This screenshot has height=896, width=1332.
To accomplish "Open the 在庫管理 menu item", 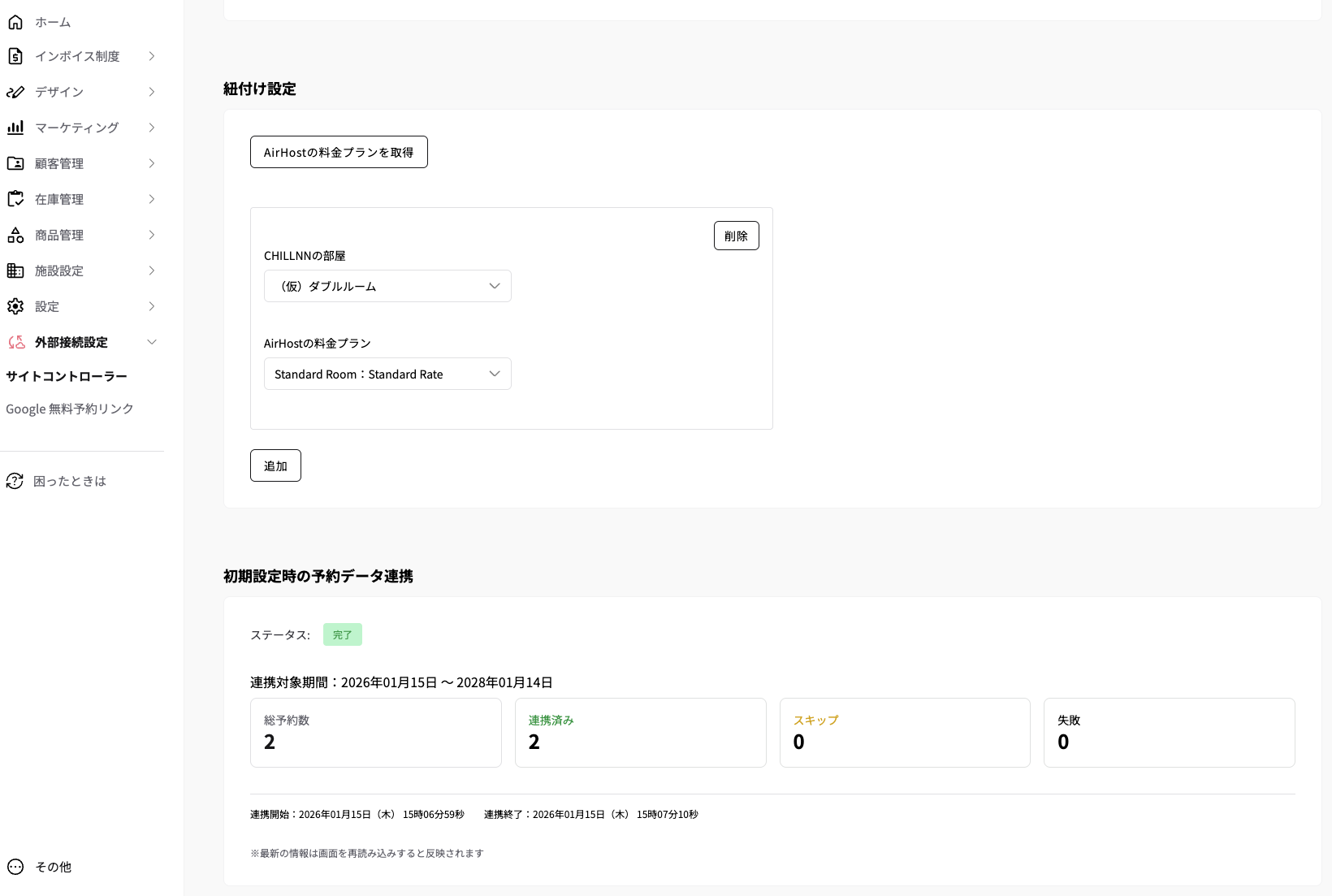I will tap(59, 199).
